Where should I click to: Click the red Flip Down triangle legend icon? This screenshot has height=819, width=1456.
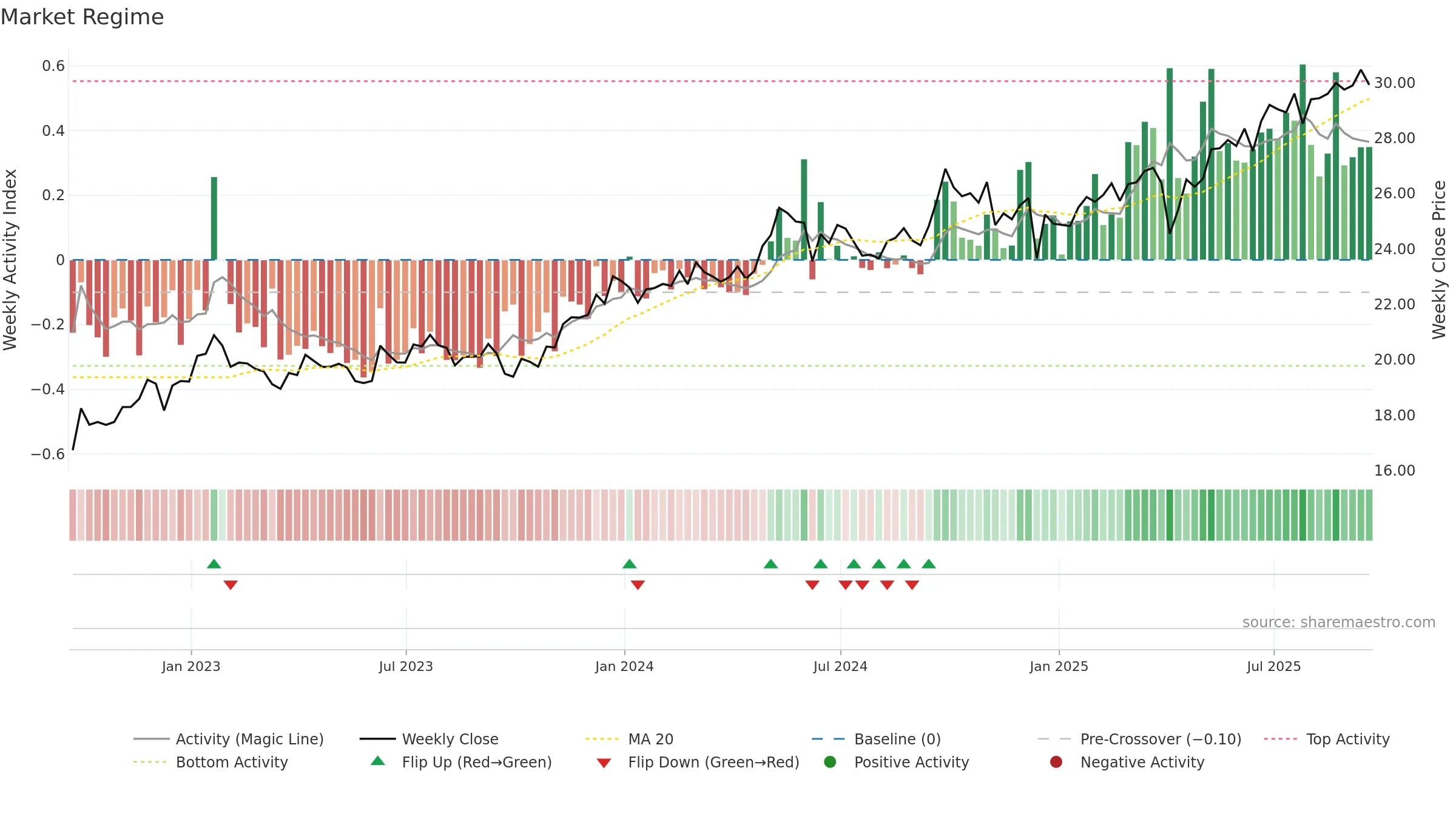[x=604, y=763]
